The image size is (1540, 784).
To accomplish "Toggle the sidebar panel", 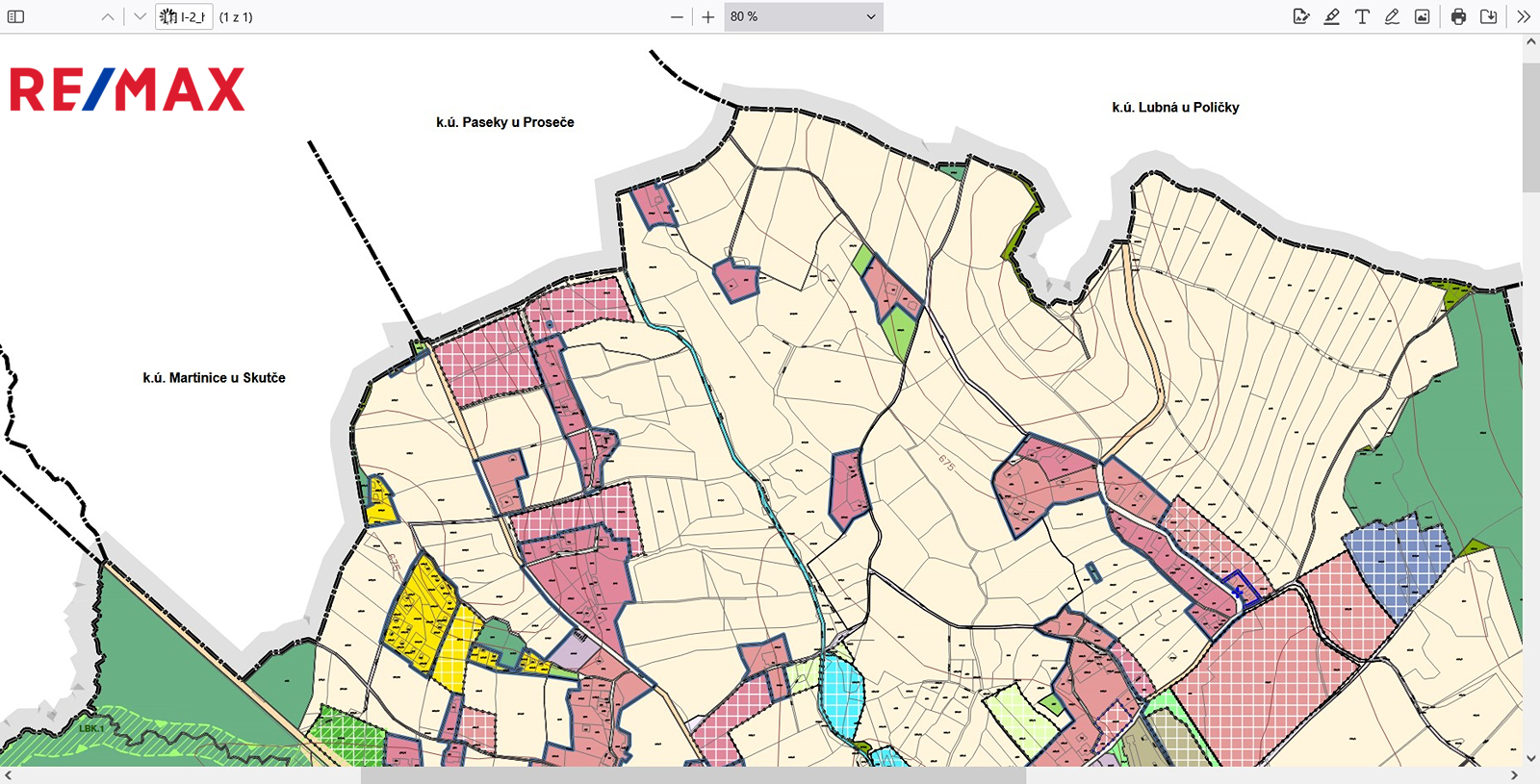I will [15, 16].
